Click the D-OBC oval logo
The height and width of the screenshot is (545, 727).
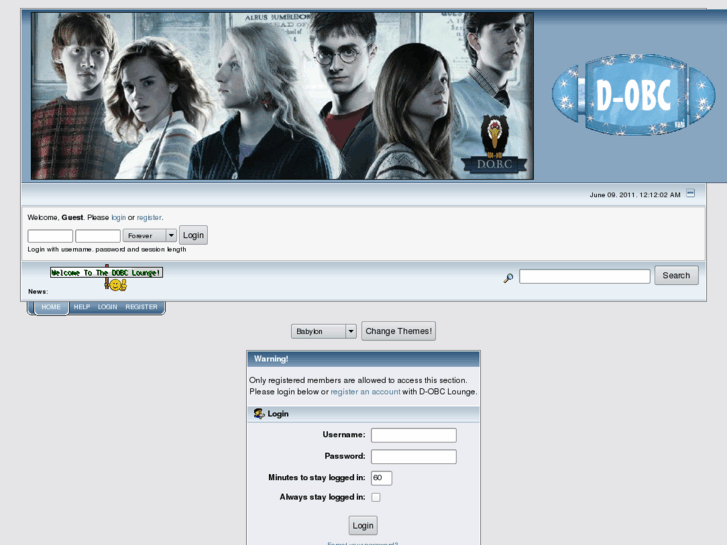634,95
